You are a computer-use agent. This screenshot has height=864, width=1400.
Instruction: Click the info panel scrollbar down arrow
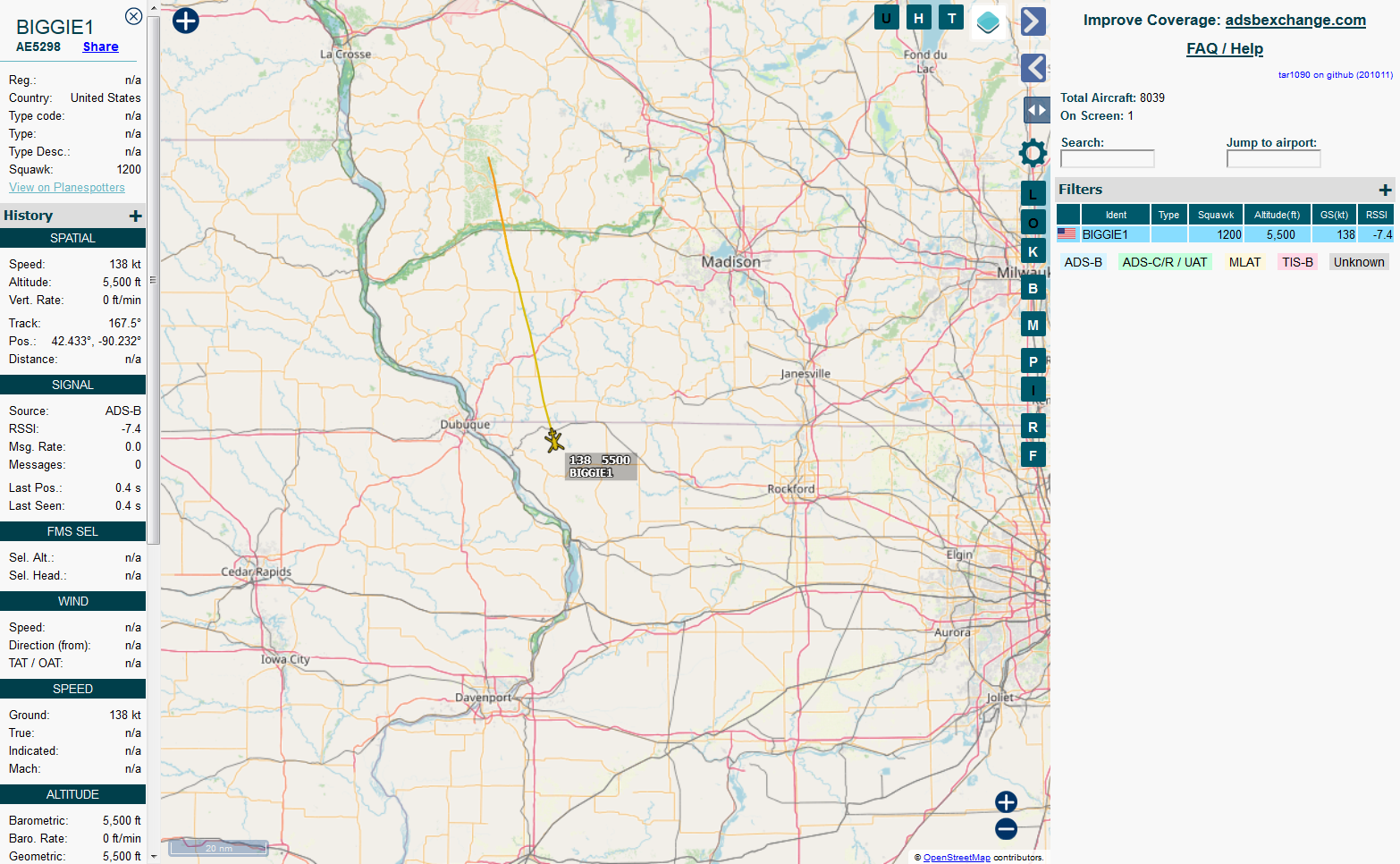(153, 856)
